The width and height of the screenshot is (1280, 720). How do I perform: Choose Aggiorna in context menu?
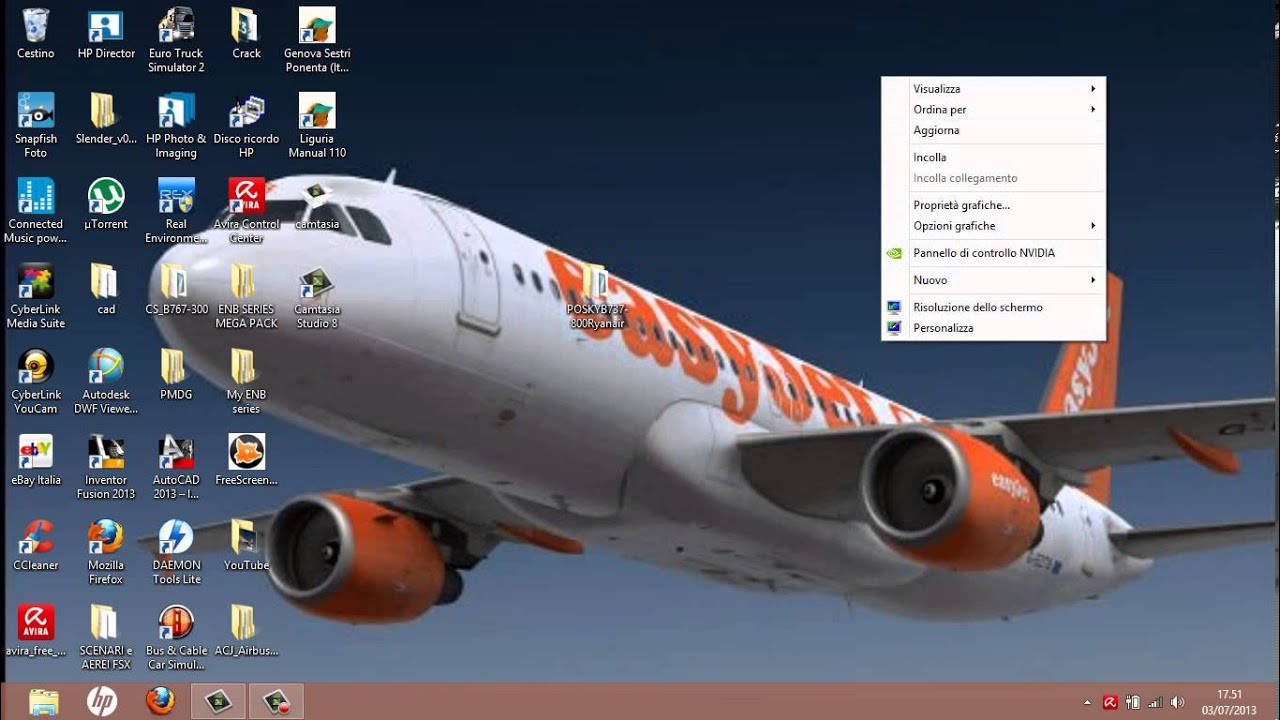993,130
